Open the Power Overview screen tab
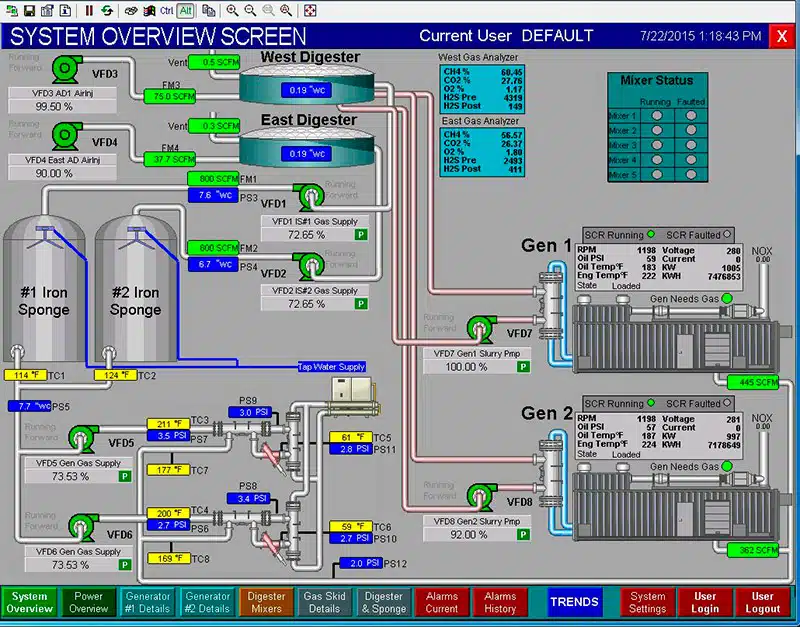The width and height of the screenshot is (800, 627). pos(89,602)
